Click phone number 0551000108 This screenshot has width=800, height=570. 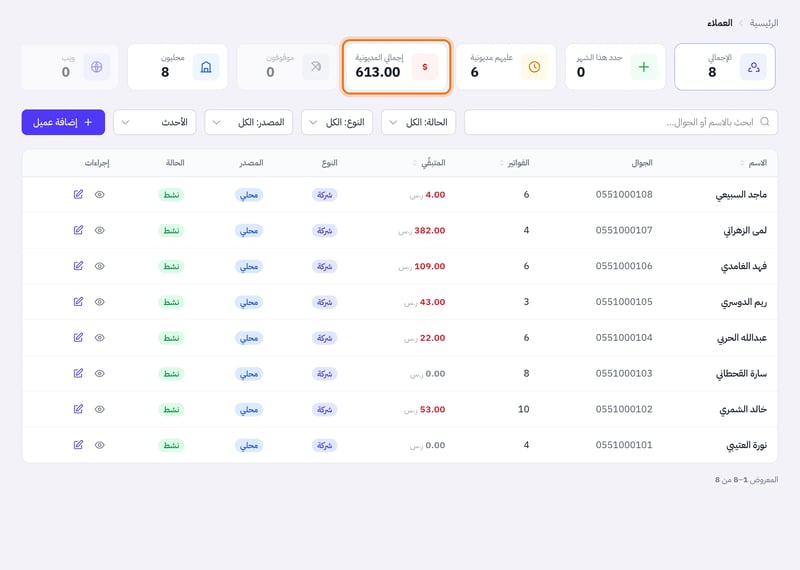click(x=624, y=194)
